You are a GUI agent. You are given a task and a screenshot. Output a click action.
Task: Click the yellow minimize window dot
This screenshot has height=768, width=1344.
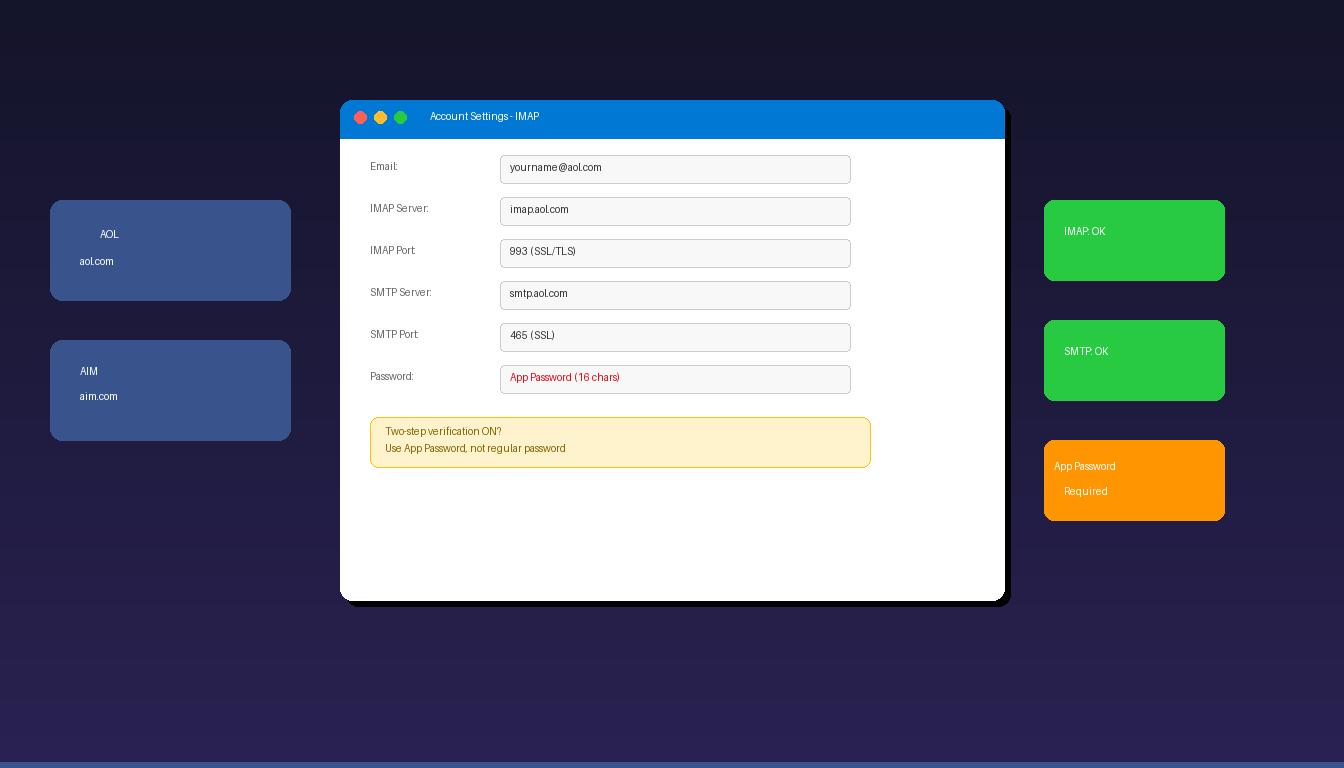tap(380, 117)
